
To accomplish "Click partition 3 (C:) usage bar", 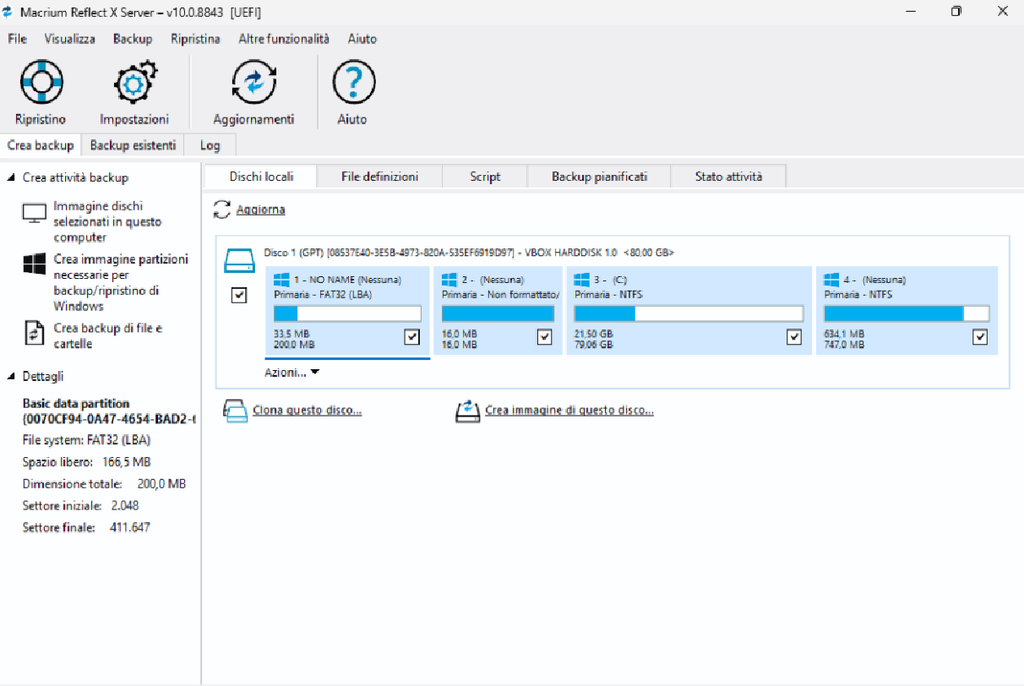I will coord(689,314).
